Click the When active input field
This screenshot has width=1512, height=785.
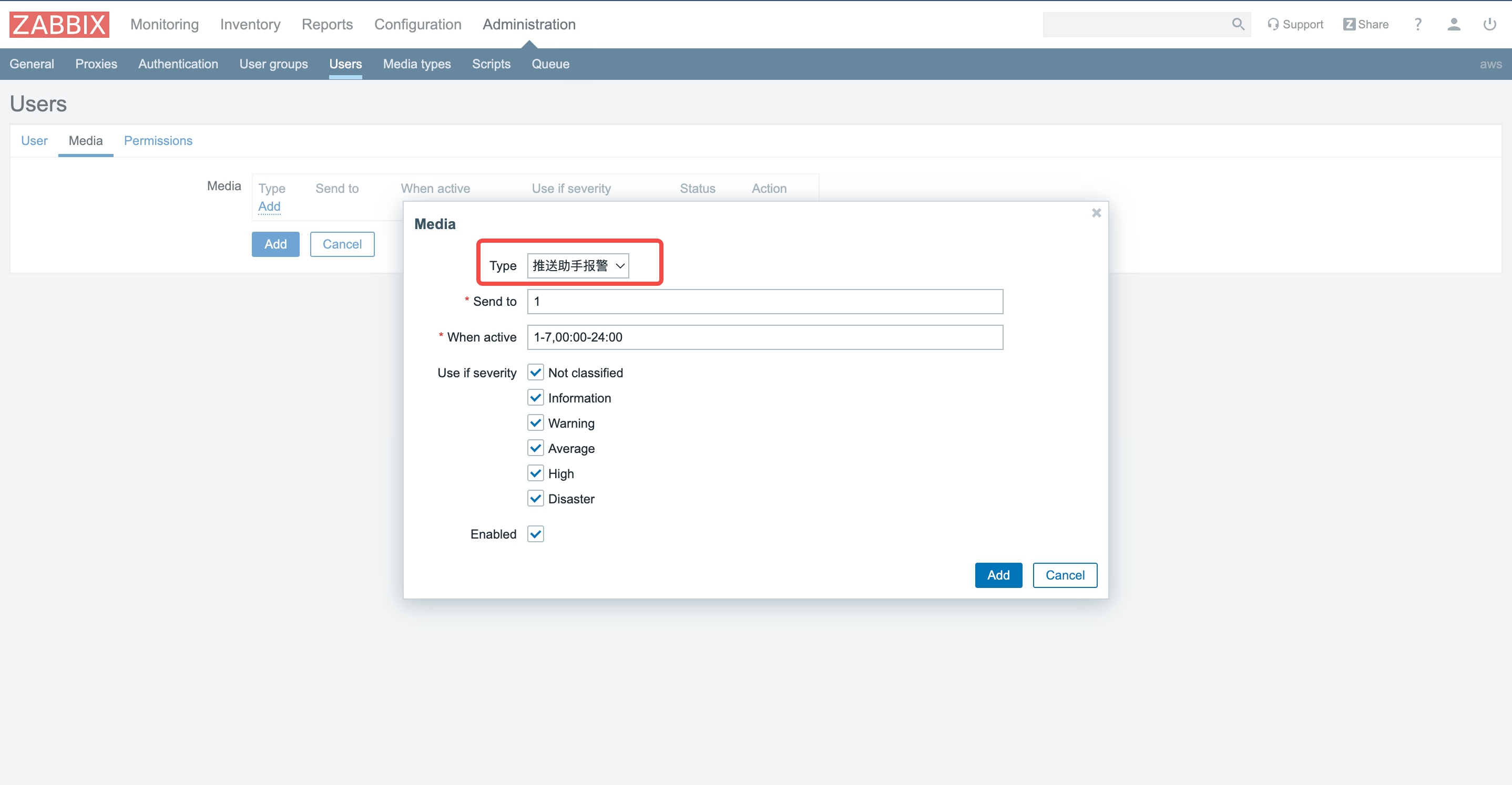765,337
